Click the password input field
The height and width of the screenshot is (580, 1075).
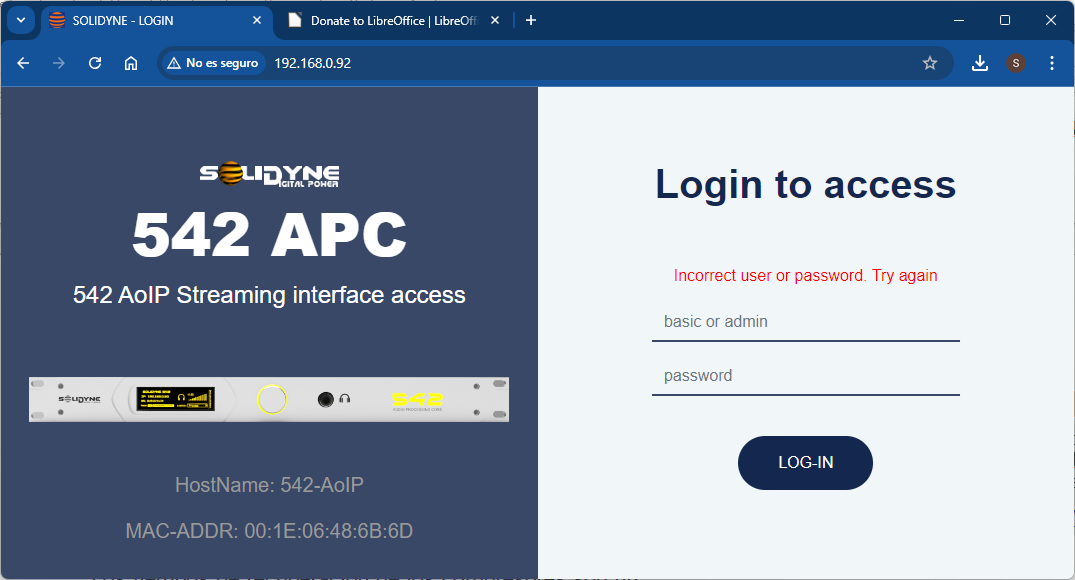coord(805,375)
